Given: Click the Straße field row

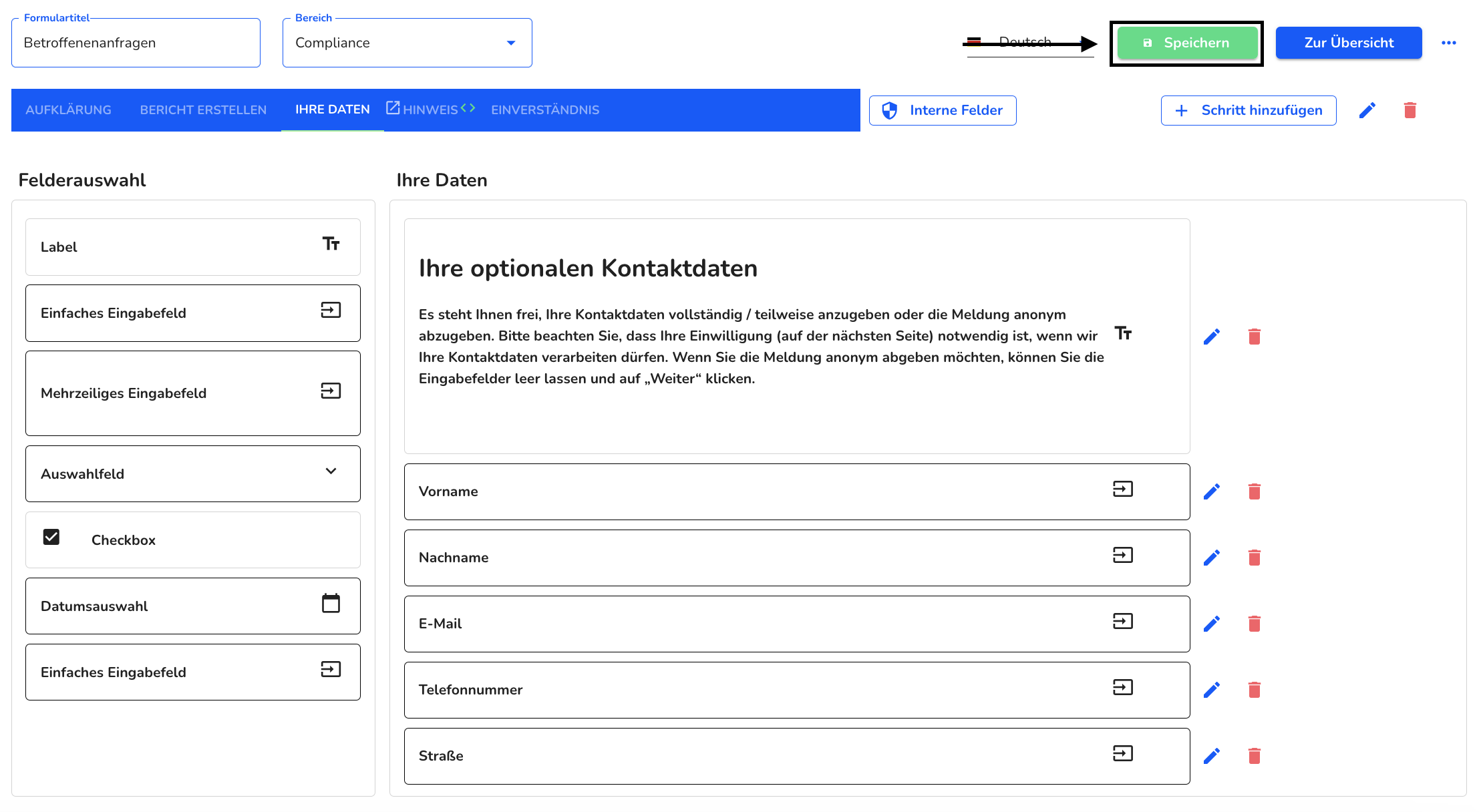Looking at the screenshot, I should point(797,756).
